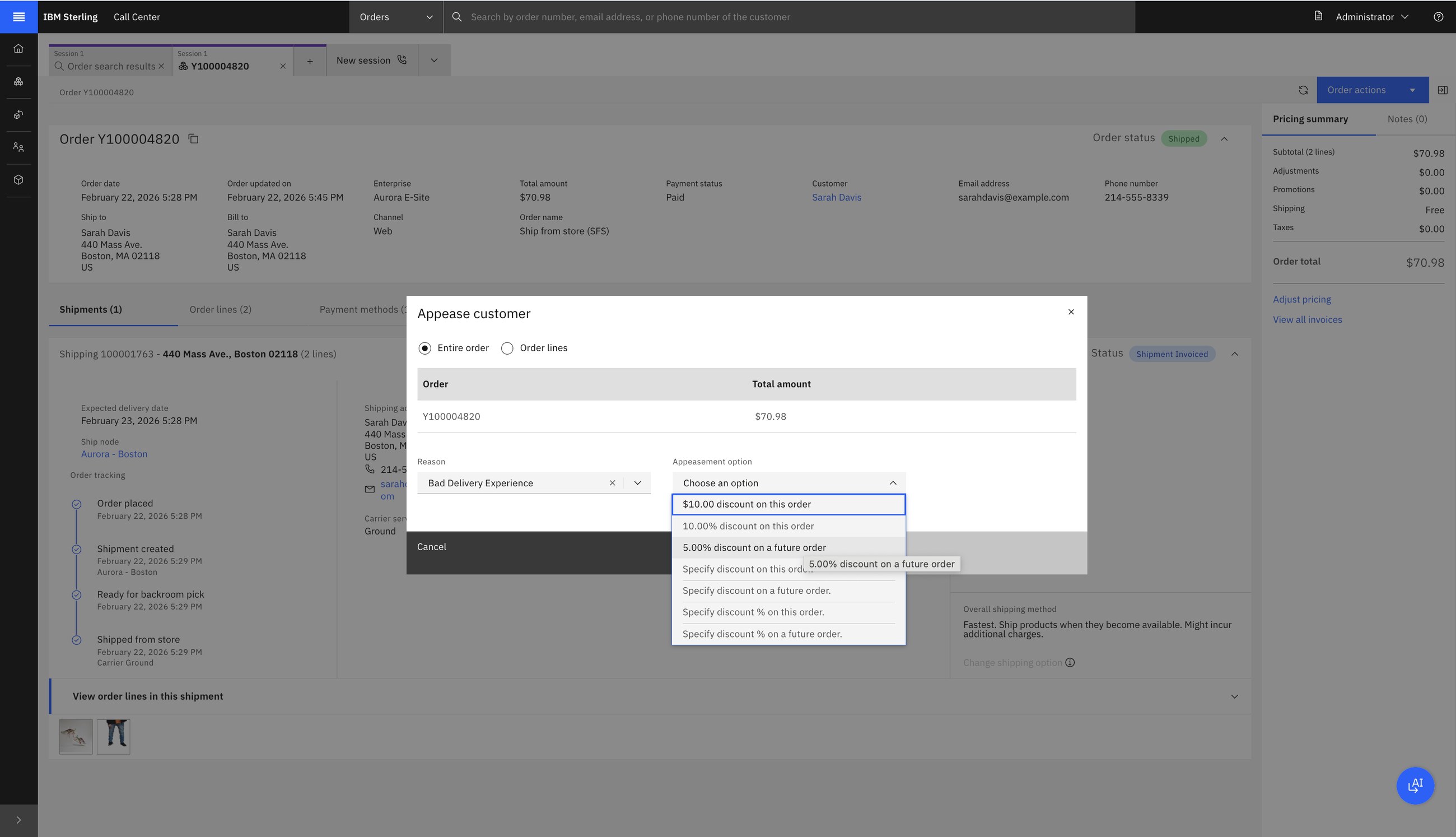Open the Returns icon in the sidebar

pos(18,114)
